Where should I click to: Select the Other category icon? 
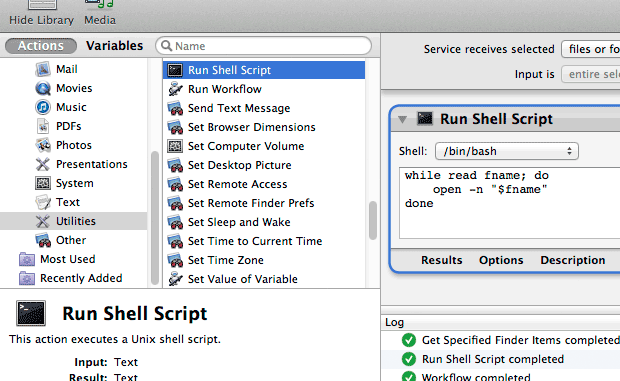click(x=43, y=240)
